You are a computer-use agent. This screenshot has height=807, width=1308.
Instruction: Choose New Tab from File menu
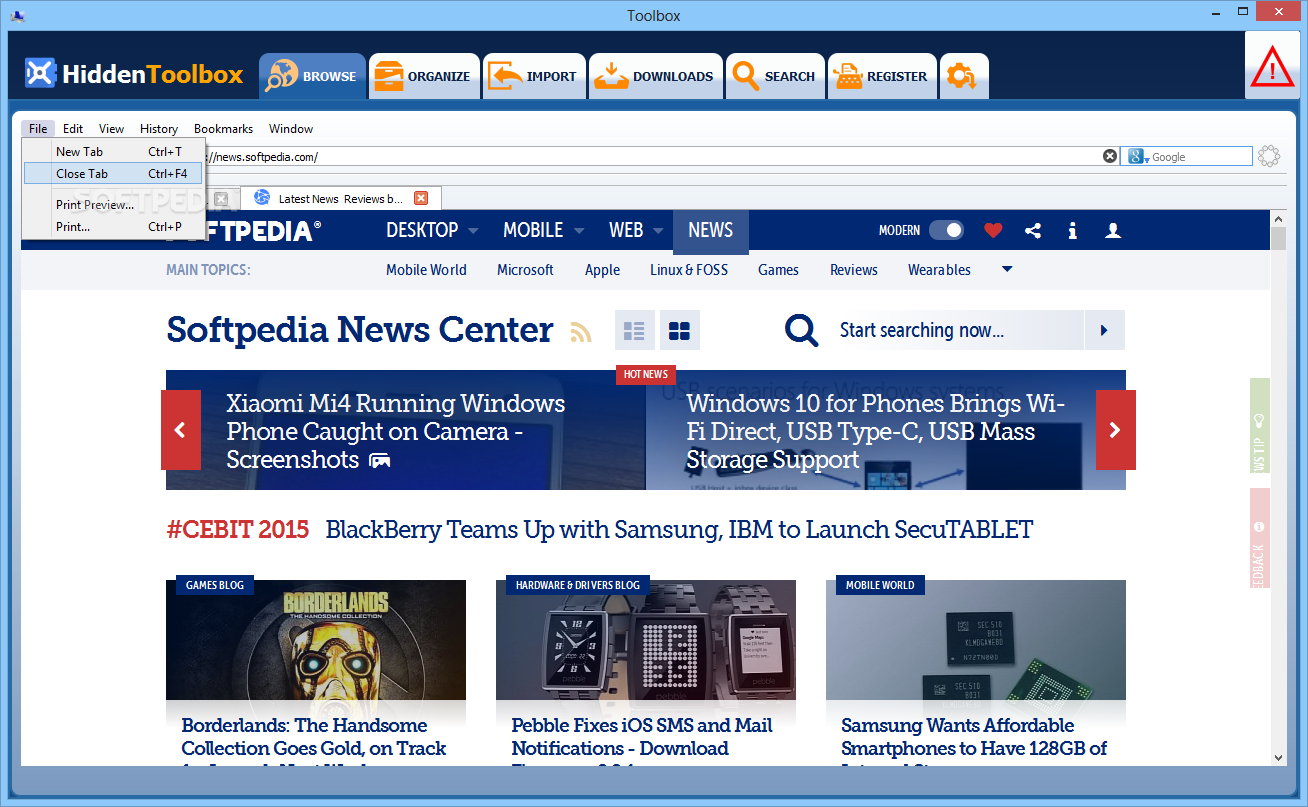coord(114,152)
